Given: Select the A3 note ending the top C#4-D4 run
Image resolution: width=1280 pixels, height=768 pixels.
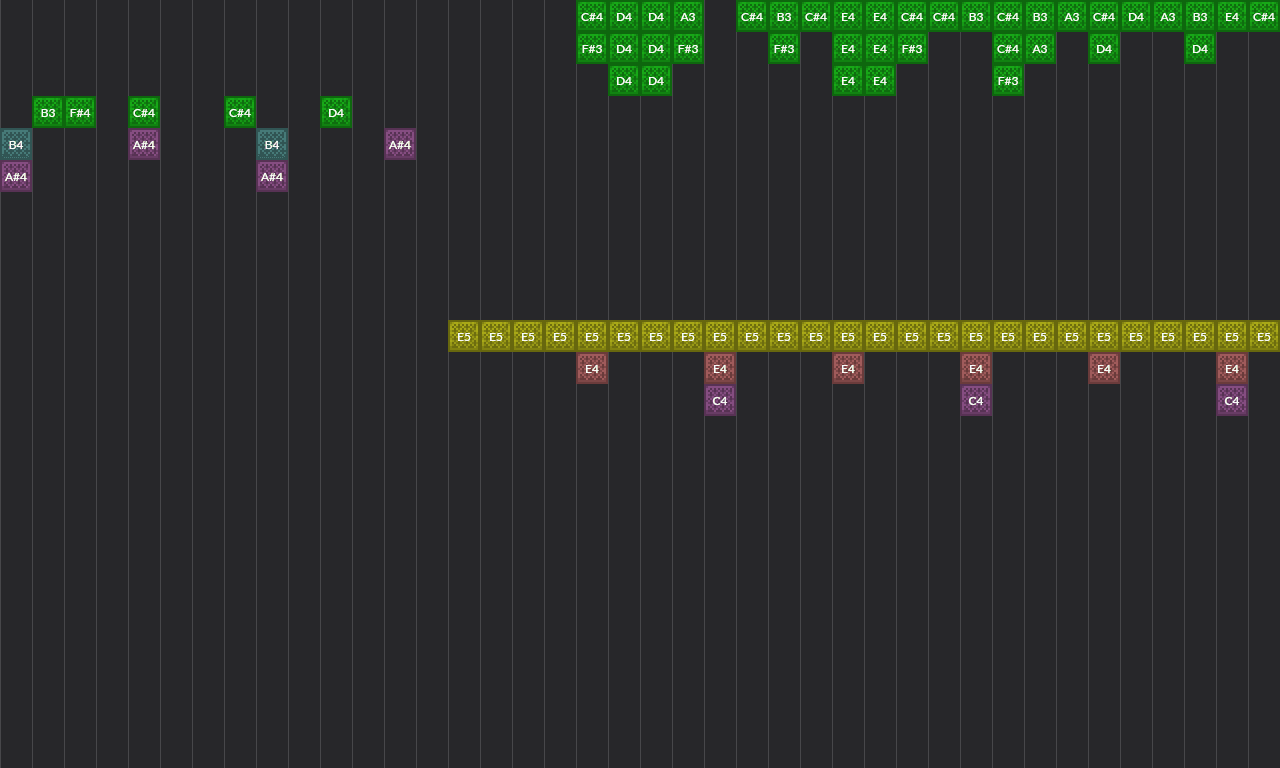Looking at the screenshot, I should tap(687, 16).
